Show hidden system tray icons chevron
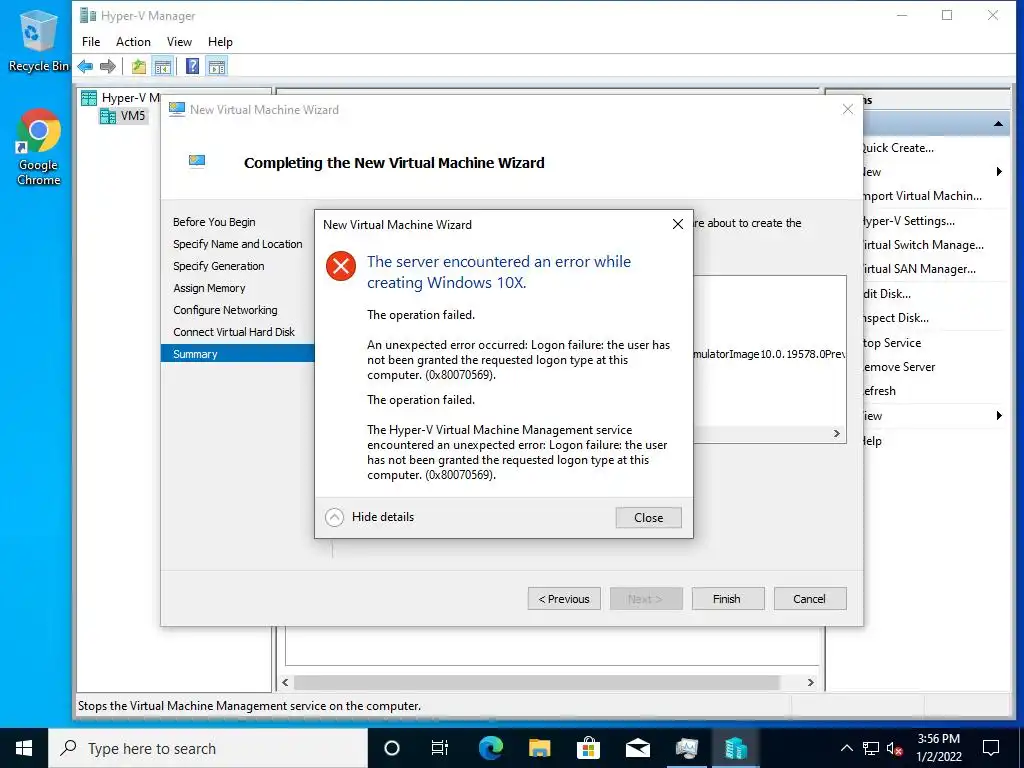 [846, 748]
